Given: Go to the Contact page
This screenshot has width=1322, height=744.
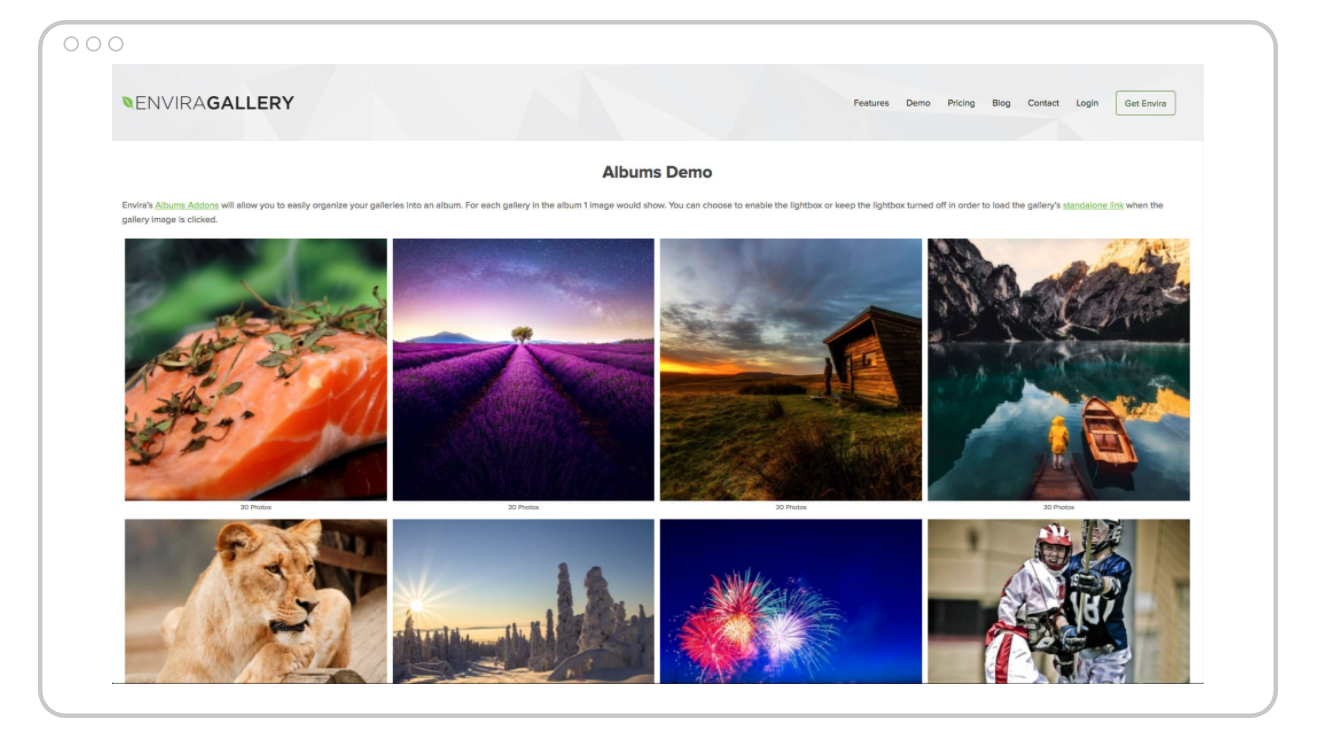Looking at the screenshot, I should coord(1043,103).
